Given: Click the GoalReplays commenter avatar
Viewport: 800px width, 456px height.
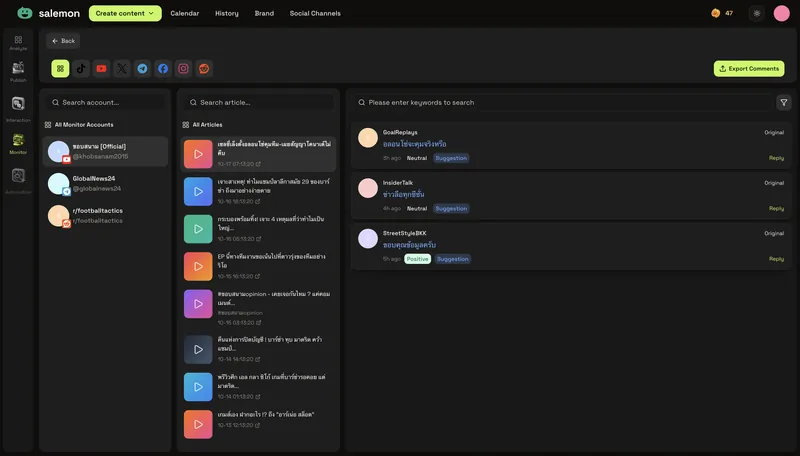Looking at the screenshot, I should (x=367, y=138).
